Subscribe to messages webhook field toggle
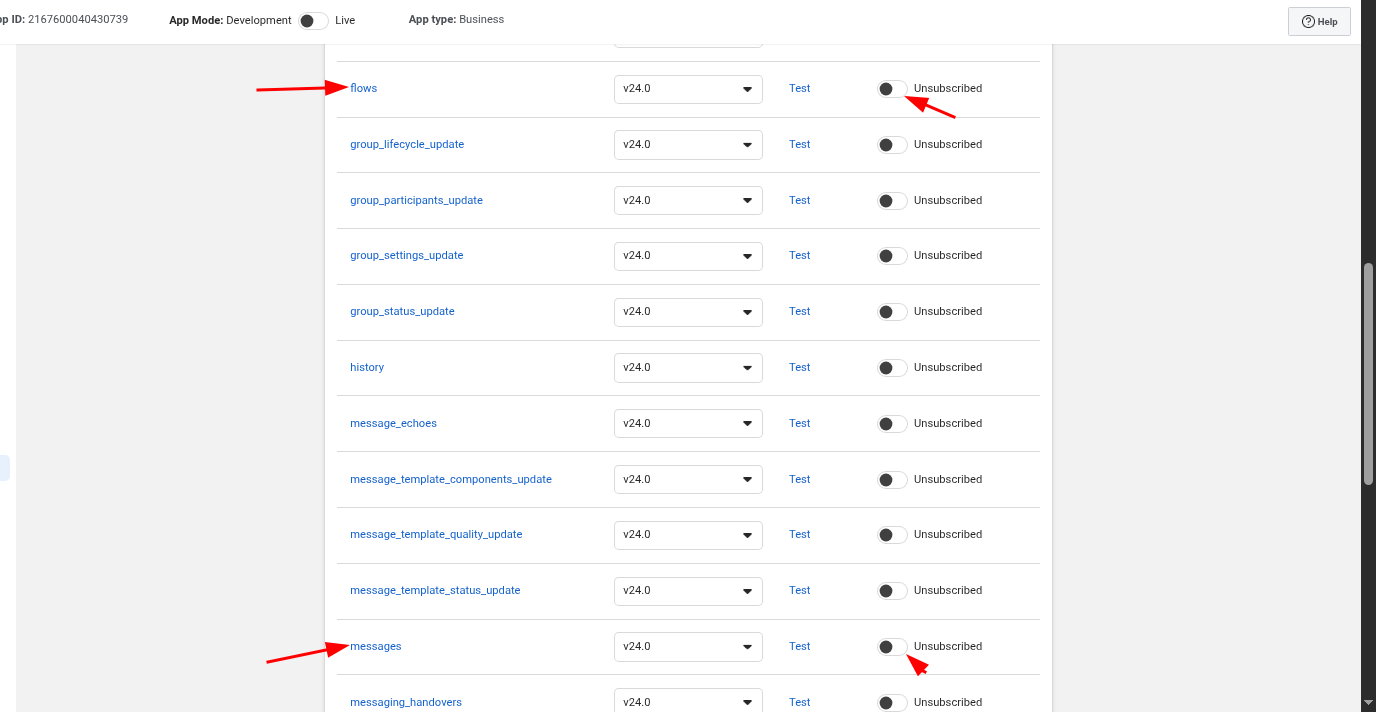The image size is (1376, 712). coord(892,647)
